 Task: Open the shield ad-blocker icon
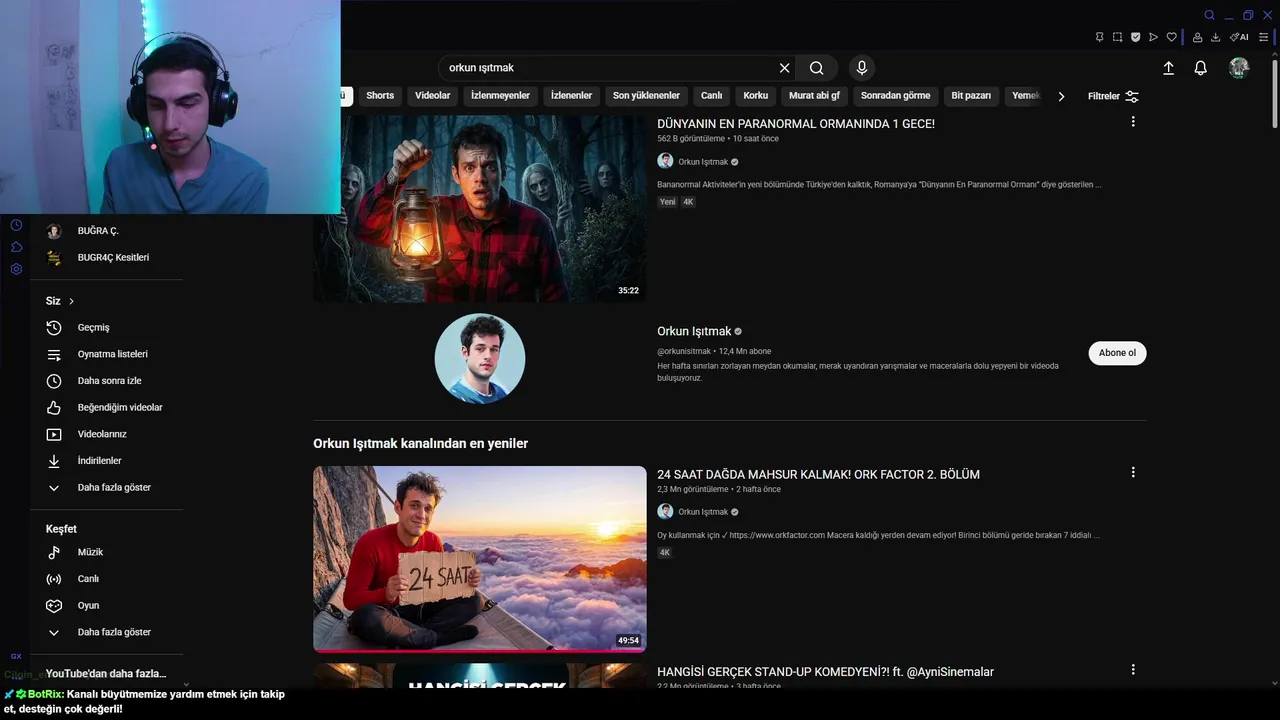point(1135,37)
